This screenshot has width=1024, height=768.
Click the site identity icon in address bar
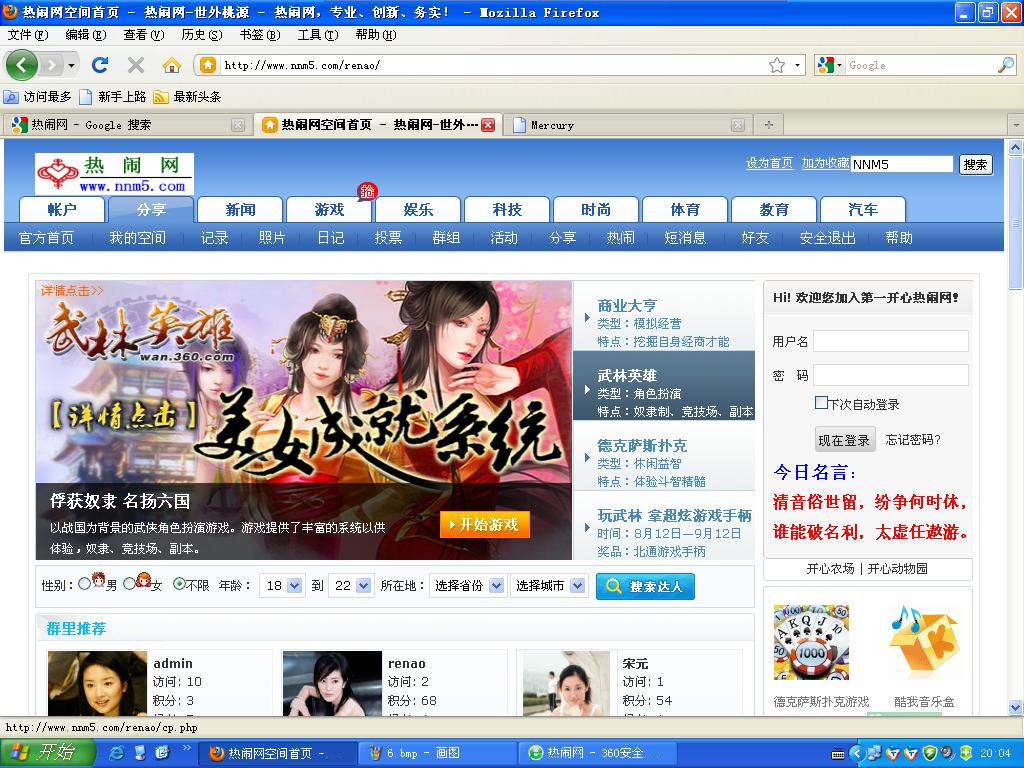tap(208, 65)
